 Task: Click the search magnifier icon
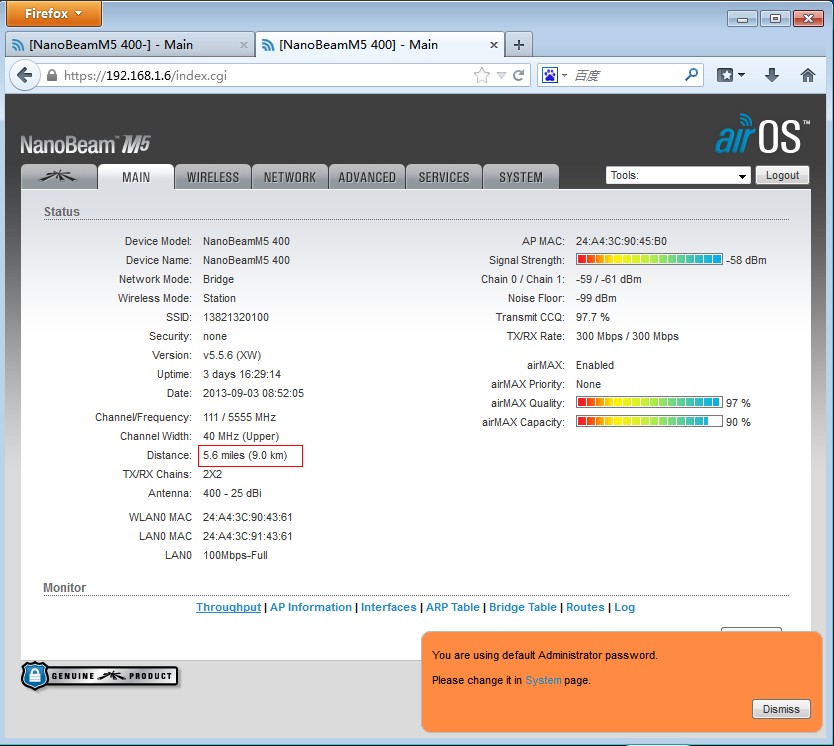click(691, 74)
